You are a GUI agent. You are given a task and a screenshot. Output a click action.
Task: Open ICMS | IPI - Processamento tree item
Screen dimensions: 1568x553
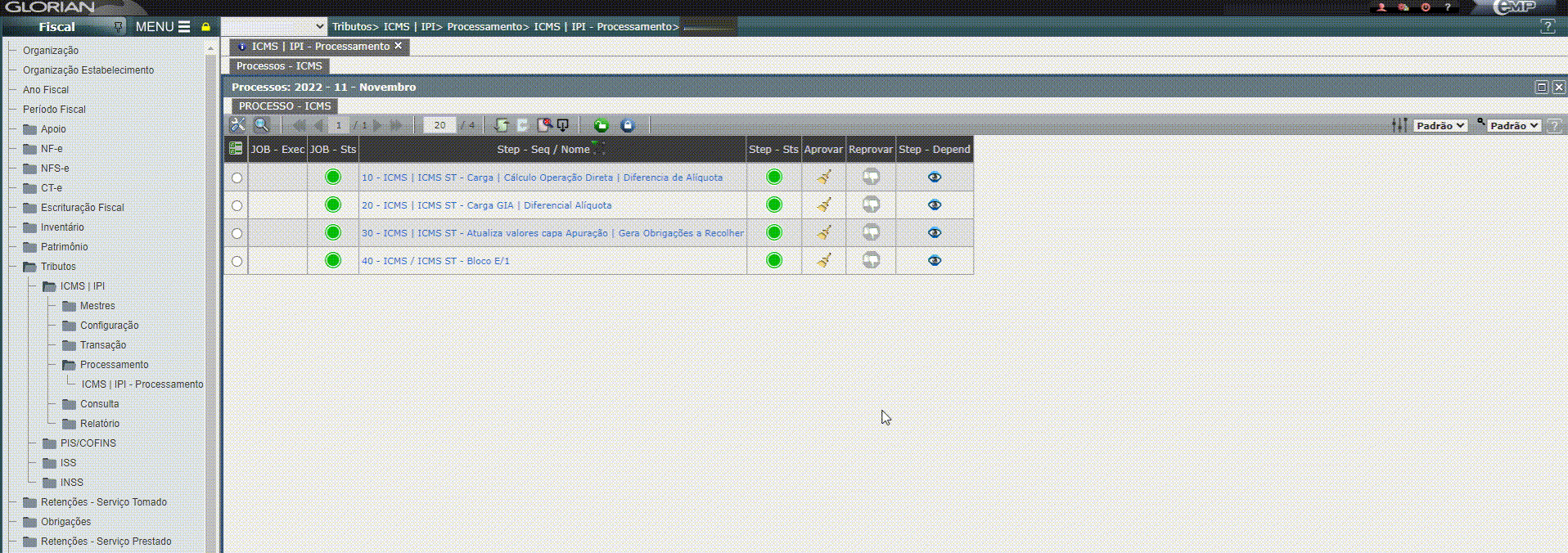(142, 384)
